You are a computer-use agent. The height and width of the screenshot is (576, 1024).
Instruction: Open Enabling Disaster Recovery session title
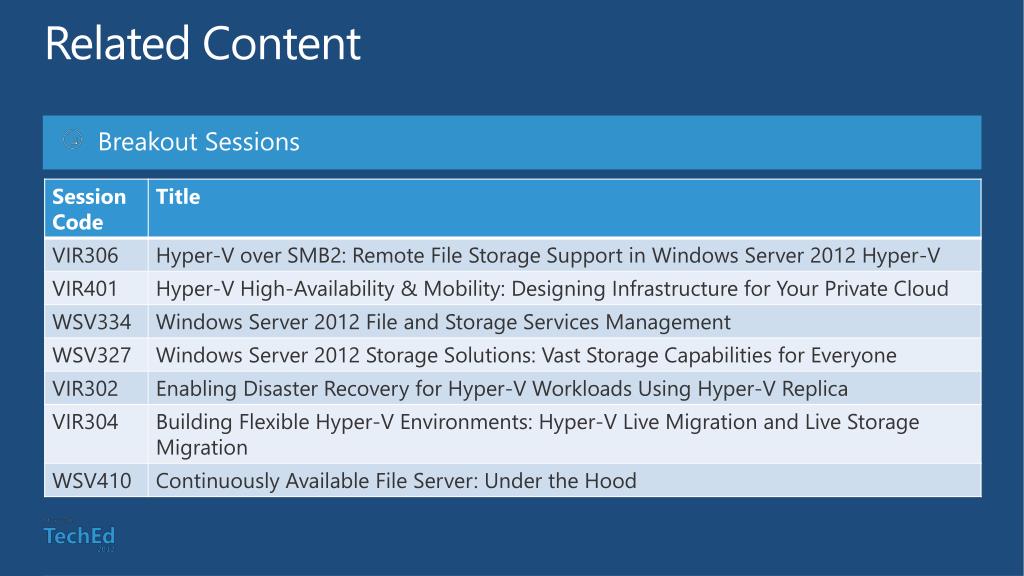pyautogui.click(x=502, y=389)
